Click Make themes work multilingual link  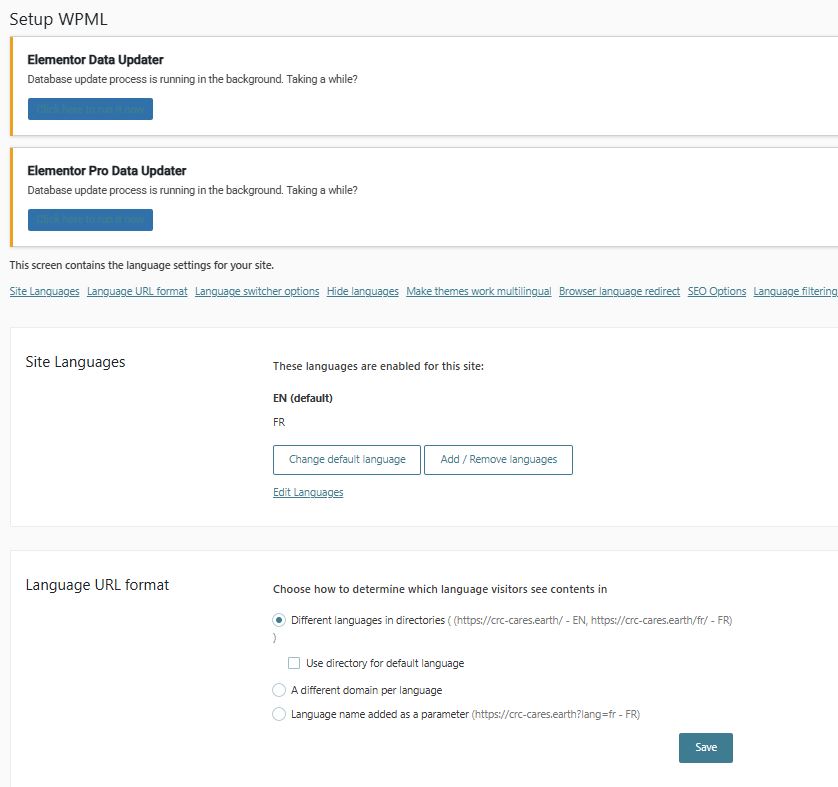(x=478, y=292)
